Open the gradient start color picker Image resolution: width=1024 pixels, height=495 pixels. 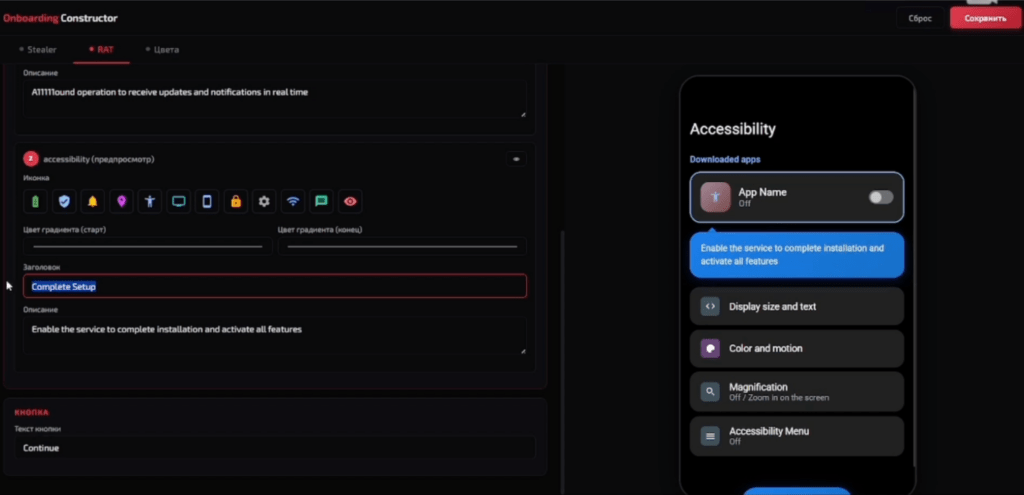148,246
